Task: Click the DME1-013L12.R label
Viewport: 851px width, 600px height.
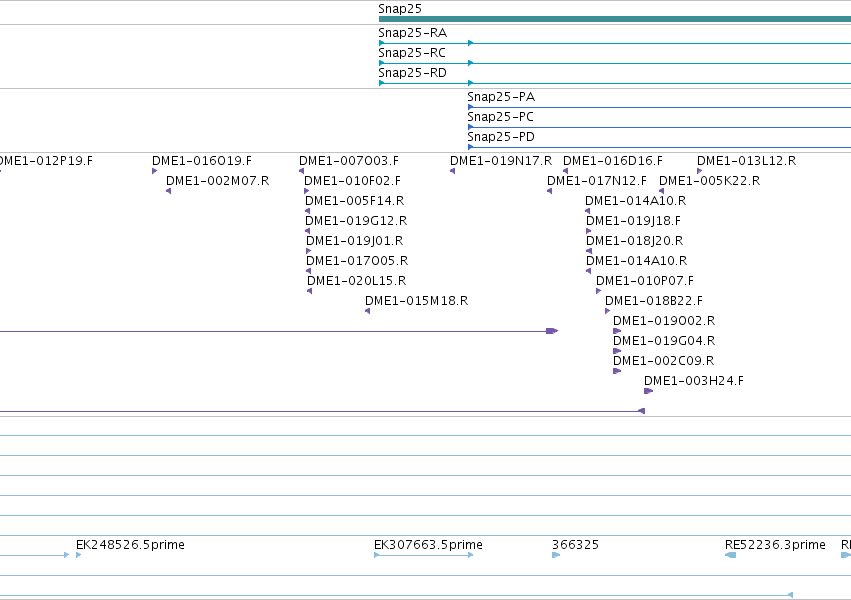Action: [x=746, y=161]
